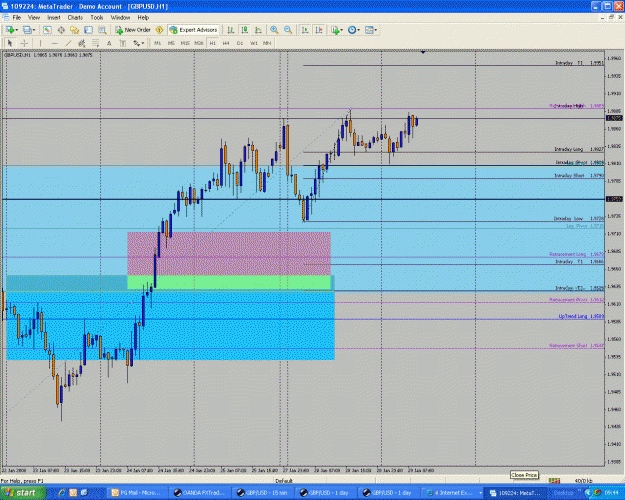This screenshot has width=625, height=500.
Task: Show the Terminal window icon
Action: 88,30
